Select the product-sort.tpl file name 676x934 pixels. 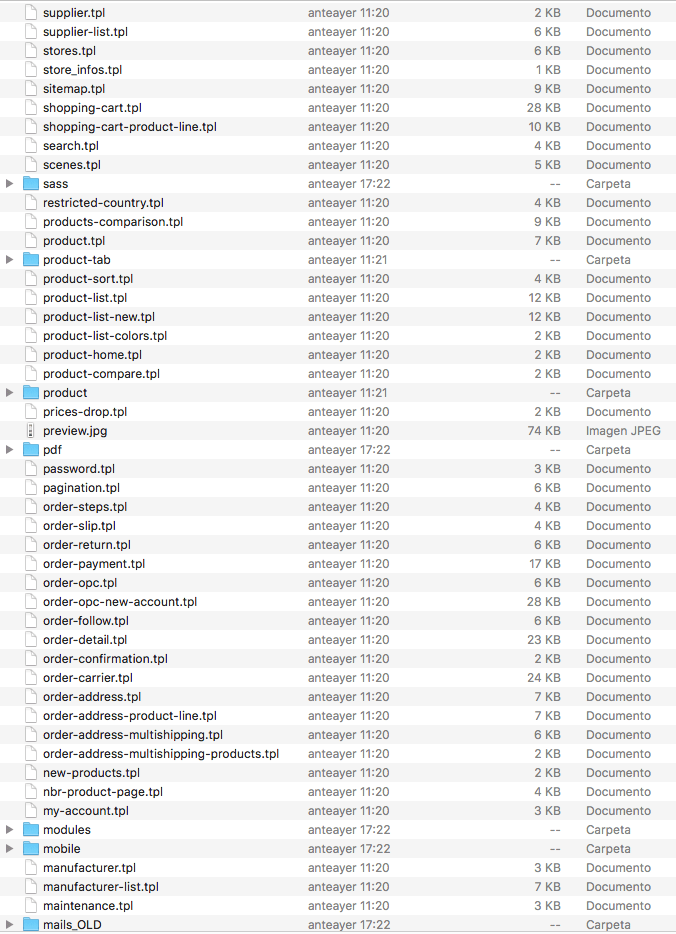[x=88, y=279]
